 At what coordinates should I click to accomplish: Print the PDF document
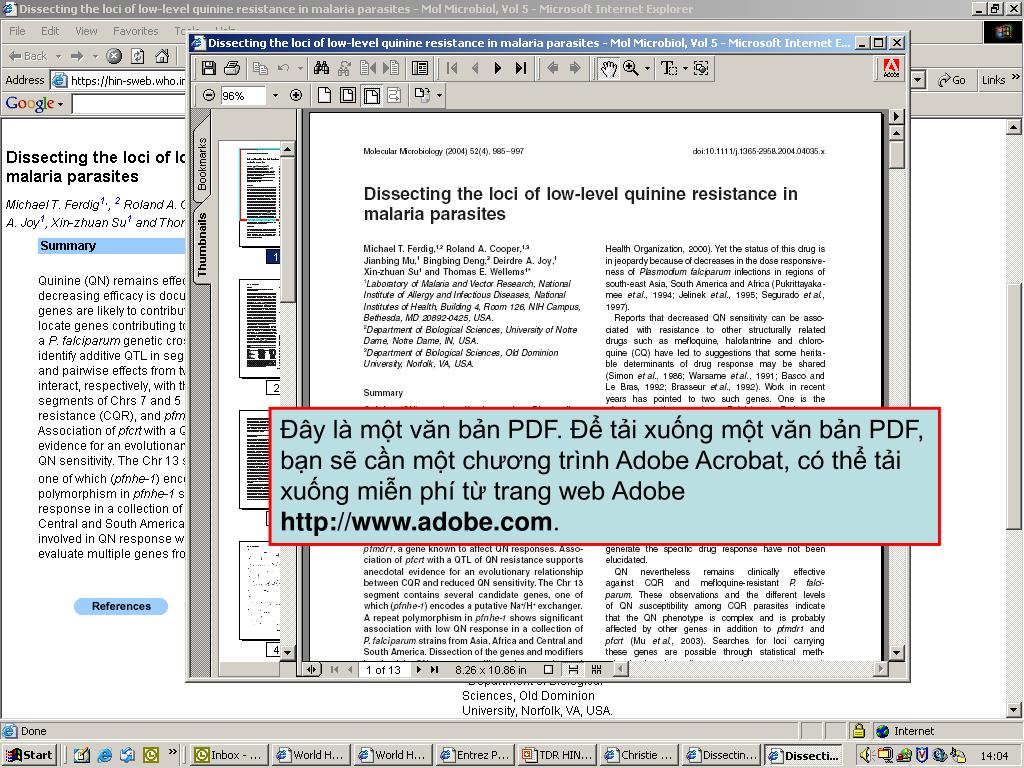(231, 68)
